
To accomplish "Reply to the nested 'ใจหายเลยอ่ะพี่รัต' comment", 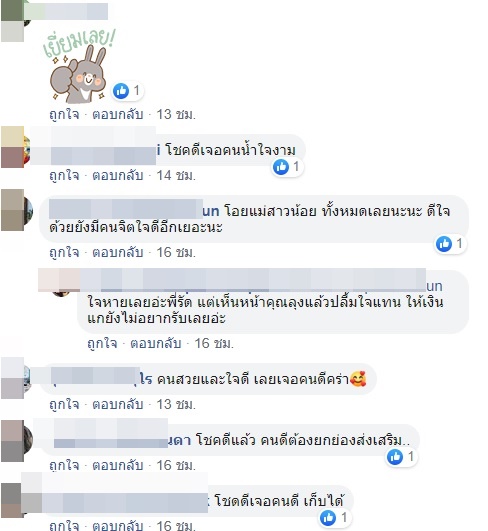I will tap(155, 343).
